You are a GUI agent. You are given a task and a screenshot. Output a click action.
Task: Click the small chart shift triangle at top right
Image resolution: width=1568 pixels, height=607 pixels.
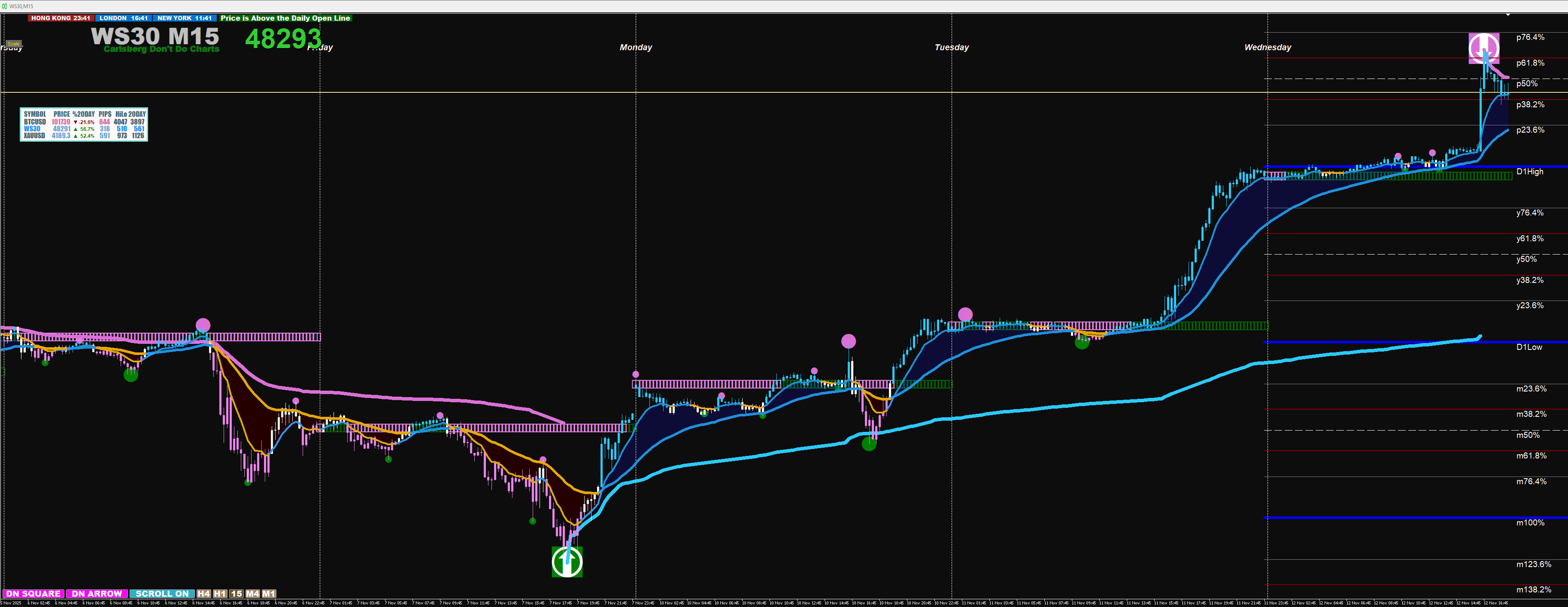(x=1508, y=15)
